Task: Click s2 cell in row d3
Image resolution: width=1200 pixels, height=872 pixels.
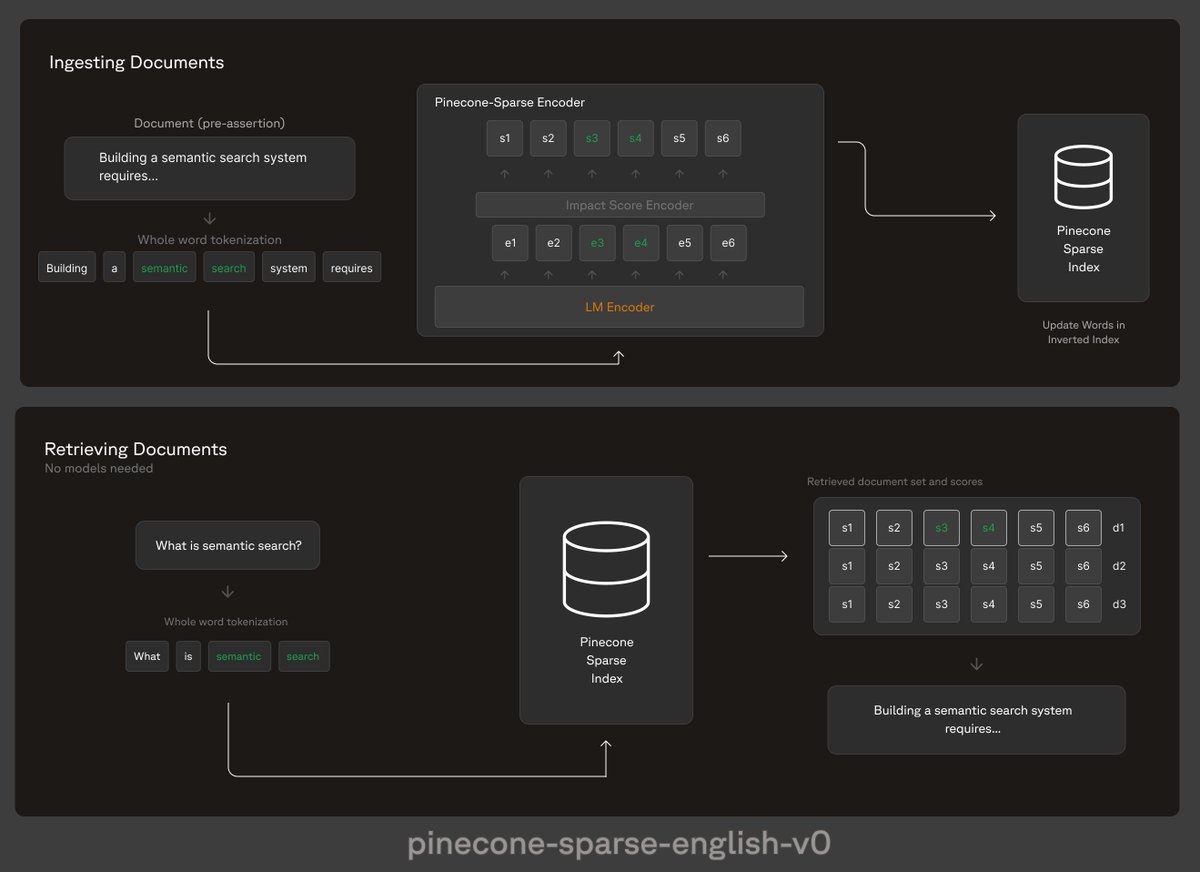Action: [x=894, y=604]
